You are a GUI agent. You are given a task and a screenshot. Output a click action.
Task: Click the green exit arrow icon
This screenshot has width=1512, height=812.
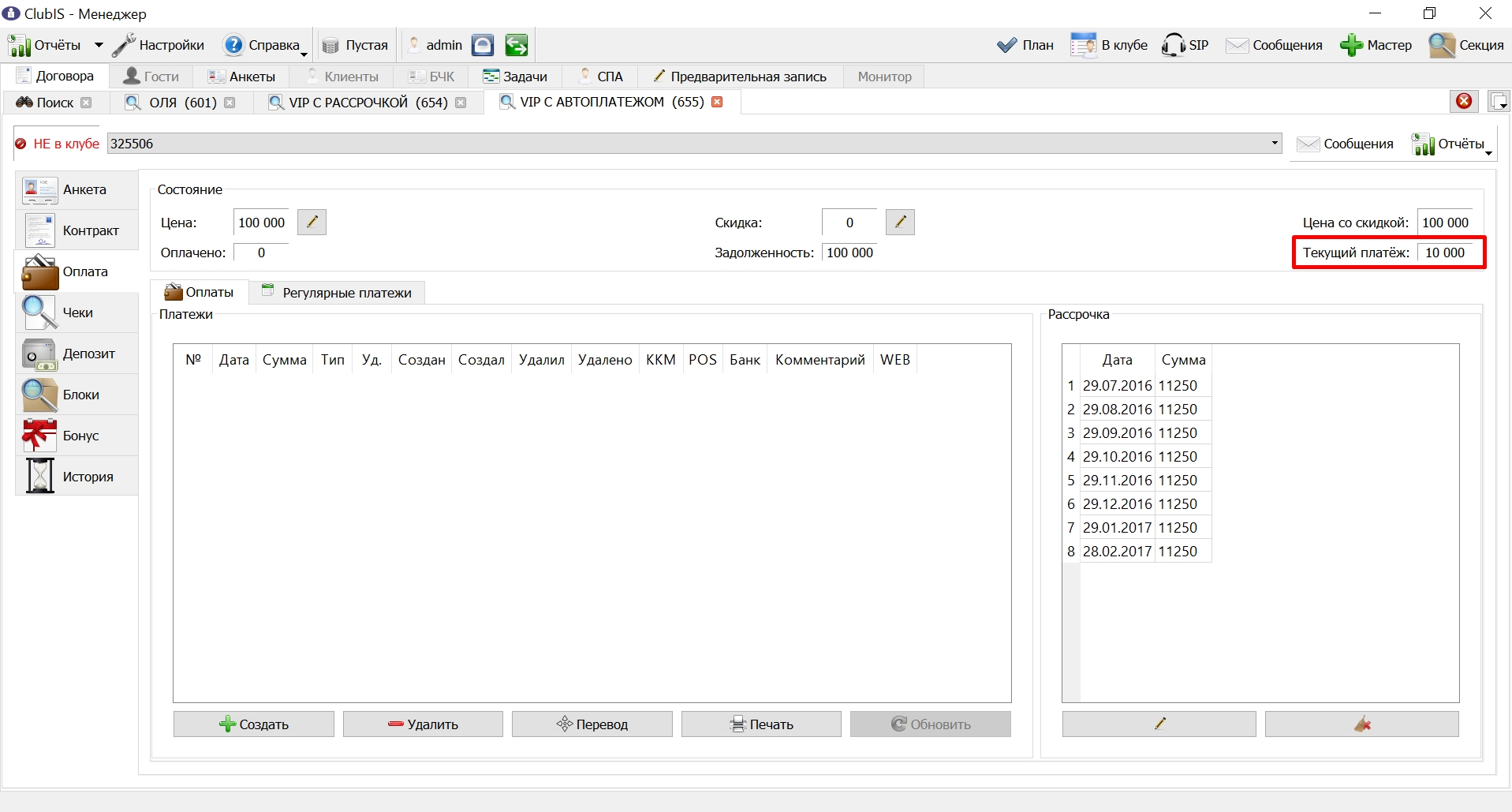517,45
